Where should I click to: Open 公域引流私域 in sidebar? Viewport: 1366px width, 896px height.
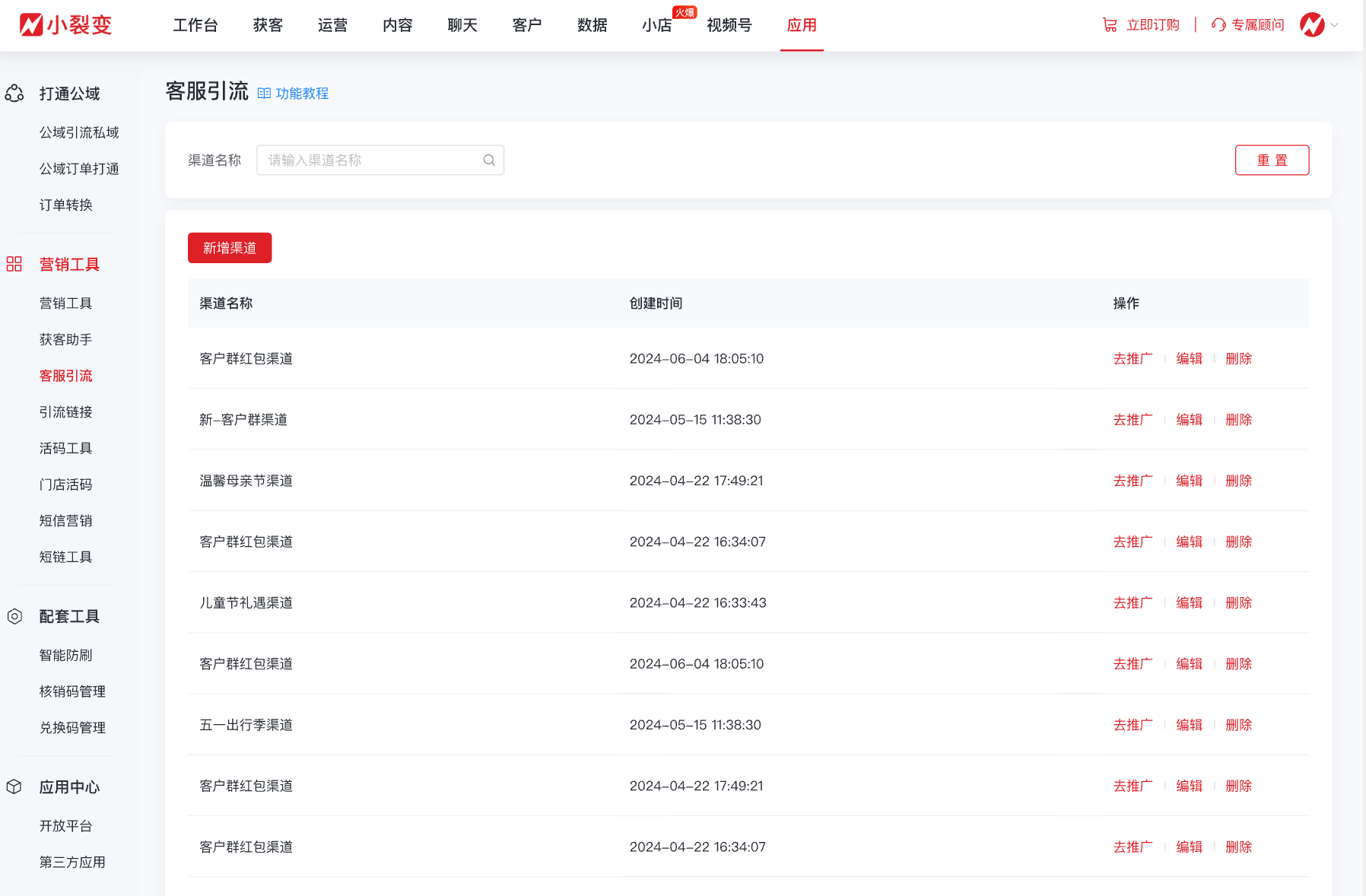(79, 132)
